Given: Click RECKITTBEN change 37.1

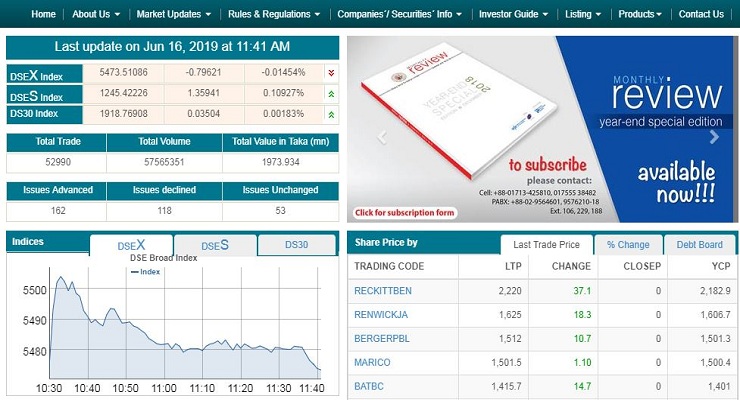Looking at the screenshot, I should click(582, 291).
